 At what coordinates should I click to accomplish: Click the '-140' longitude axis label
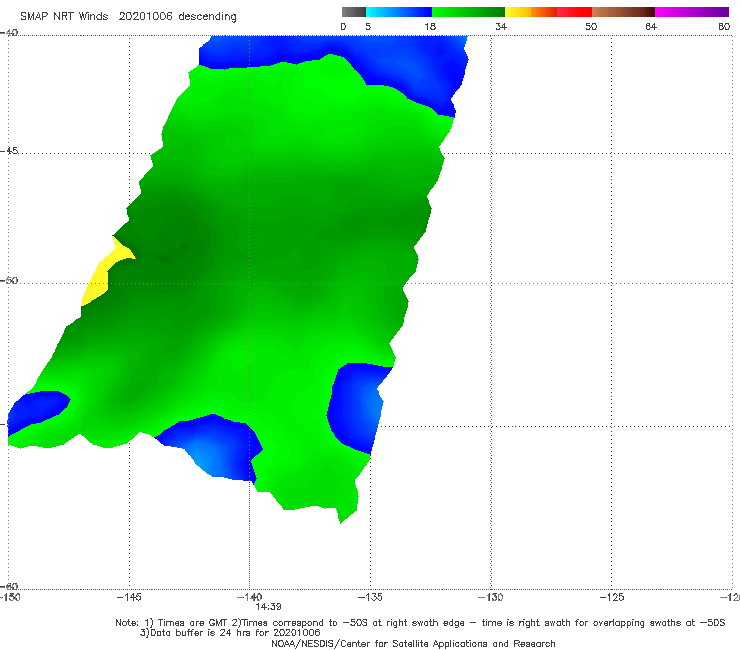(249, 597)
